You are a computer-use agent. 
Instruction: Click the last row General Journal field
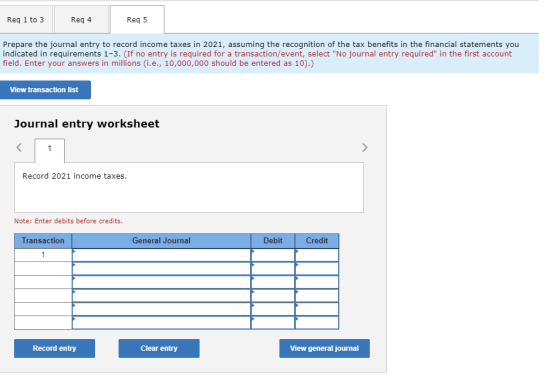click(161, 323)
